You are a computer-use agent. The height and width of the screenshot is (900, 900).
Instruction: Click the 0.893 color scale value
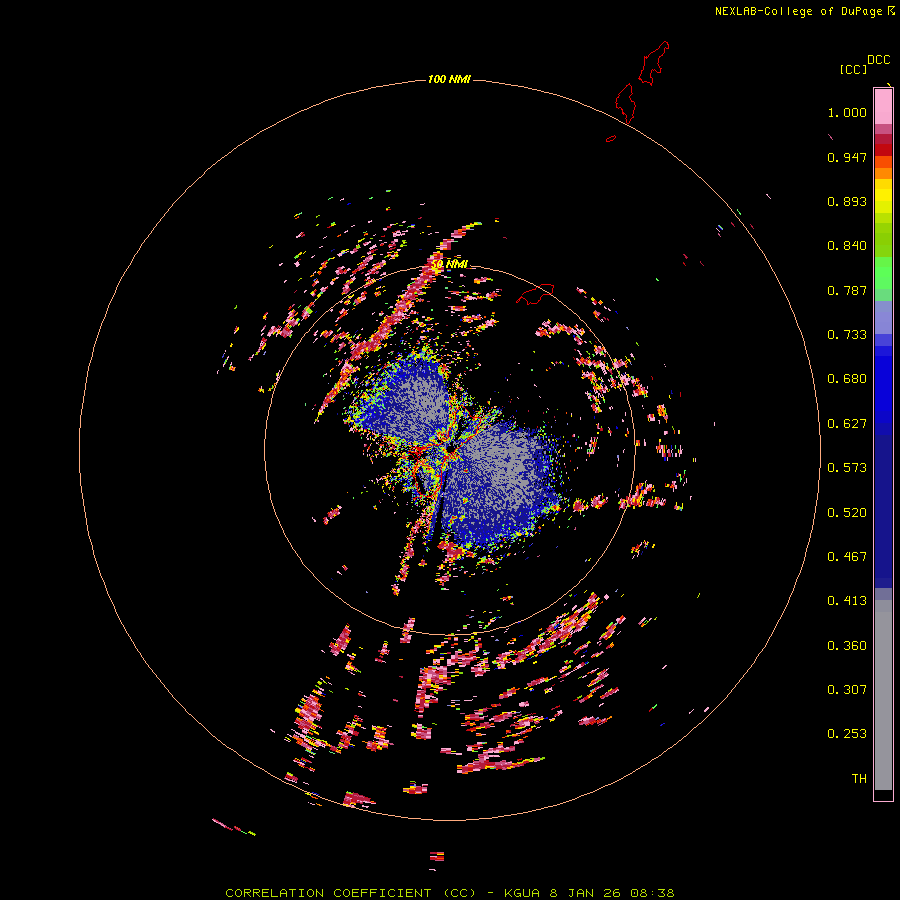pos(847,201)
